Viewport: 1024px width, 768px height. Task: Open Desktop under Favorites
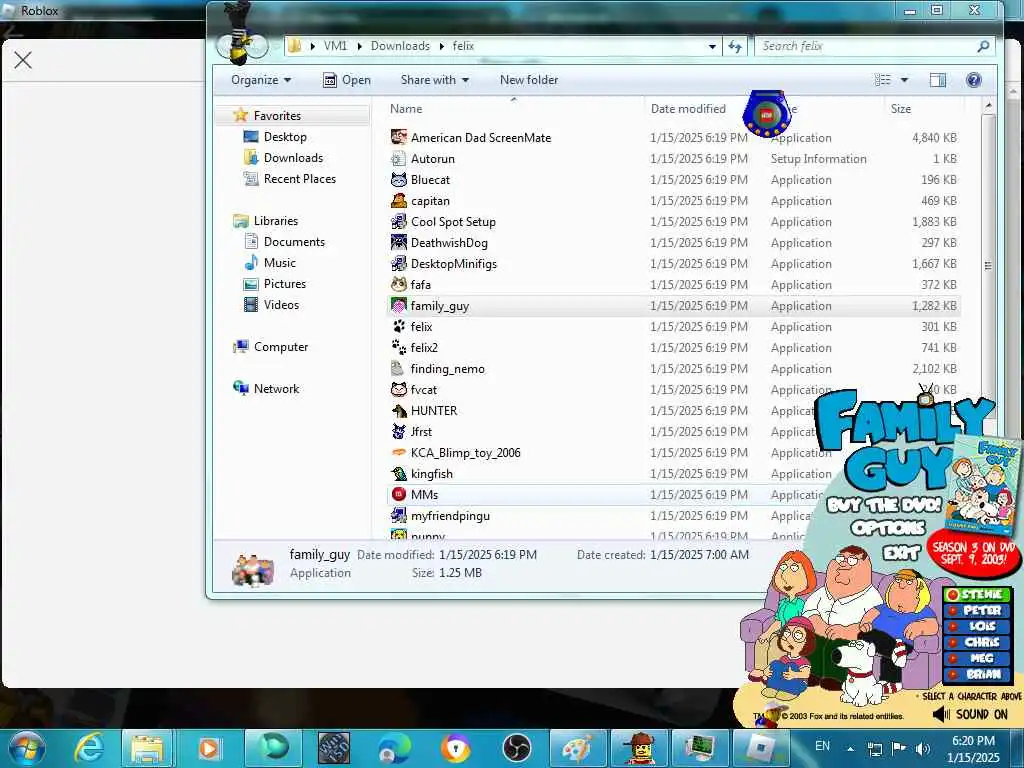[285, 136]
